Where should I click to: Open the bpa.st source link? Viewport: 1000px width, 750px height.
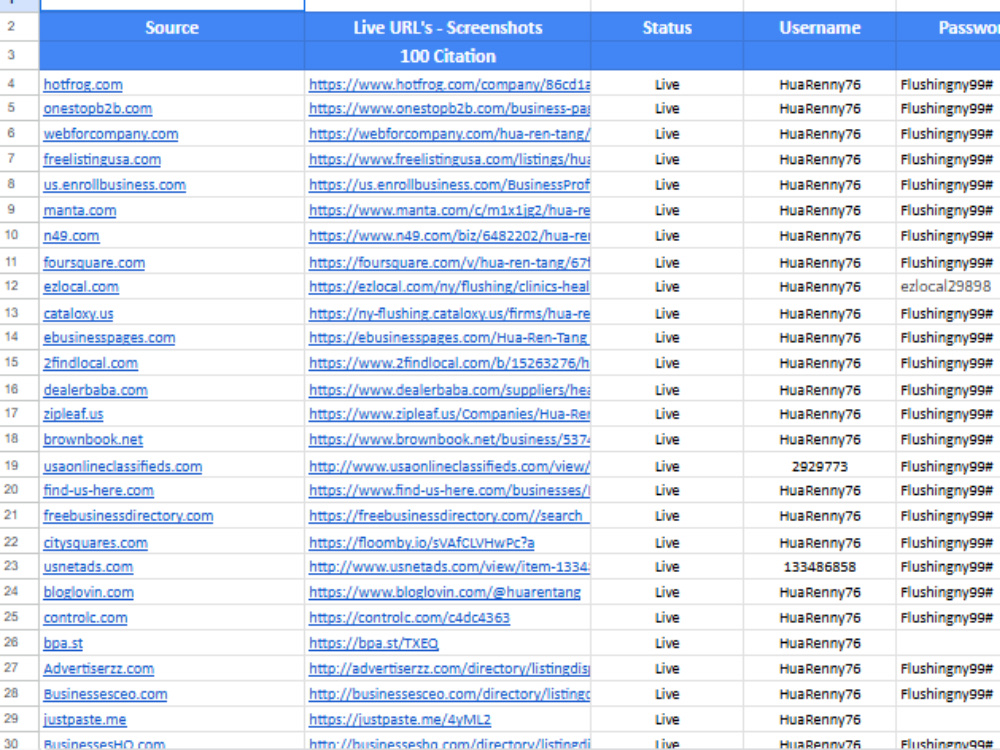click(63, 644)
